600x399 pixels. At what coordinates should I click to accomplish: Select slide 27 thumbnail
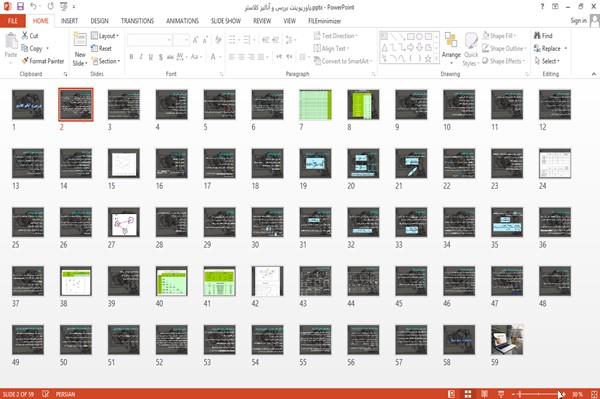124,222
